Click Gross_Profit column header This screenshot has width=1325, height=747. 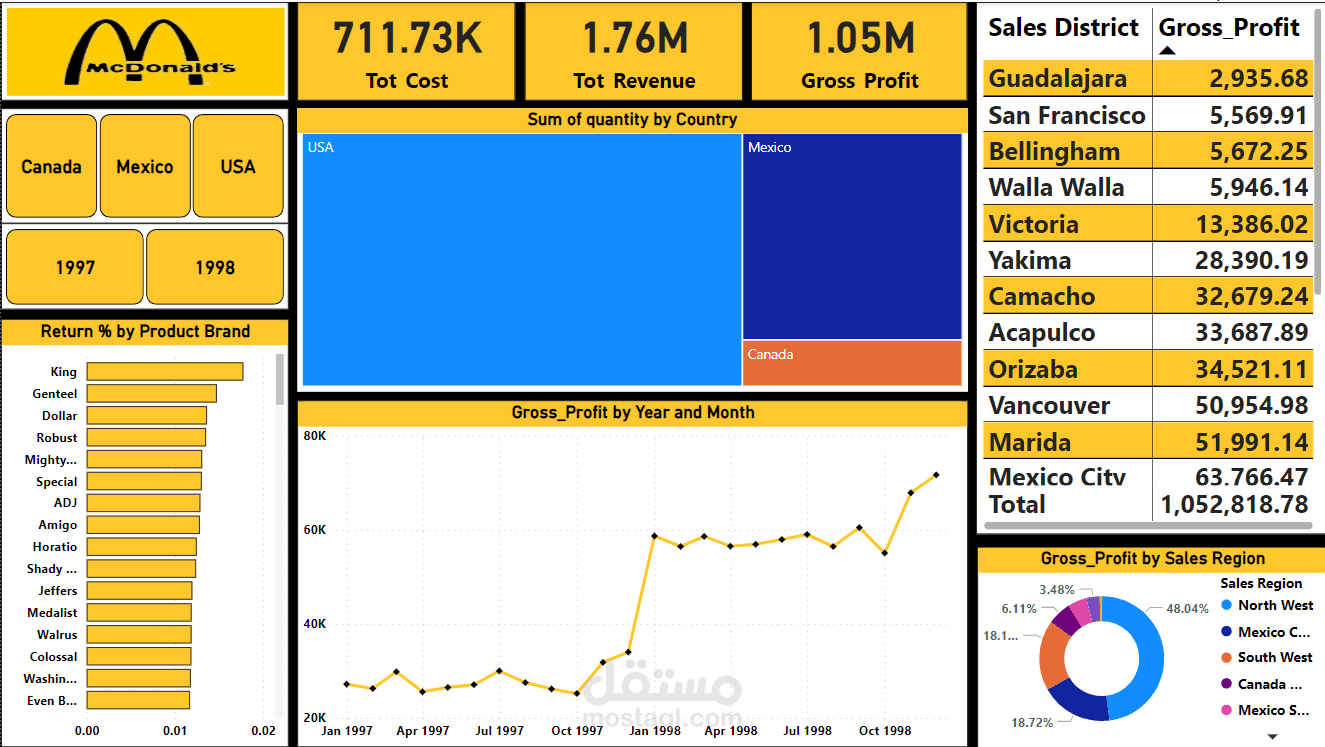1231,27
